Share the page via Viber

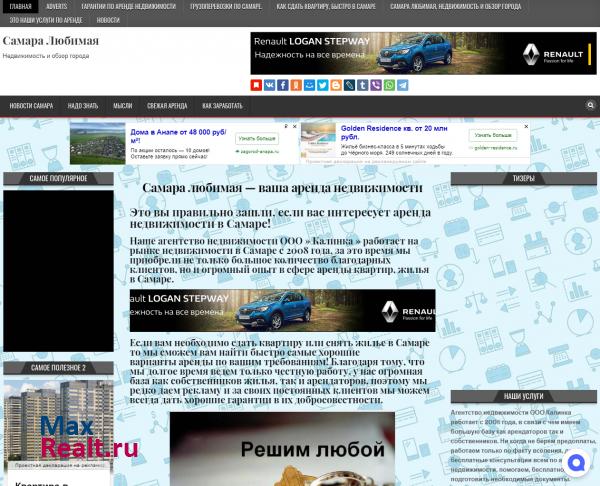tap(376, 85)
